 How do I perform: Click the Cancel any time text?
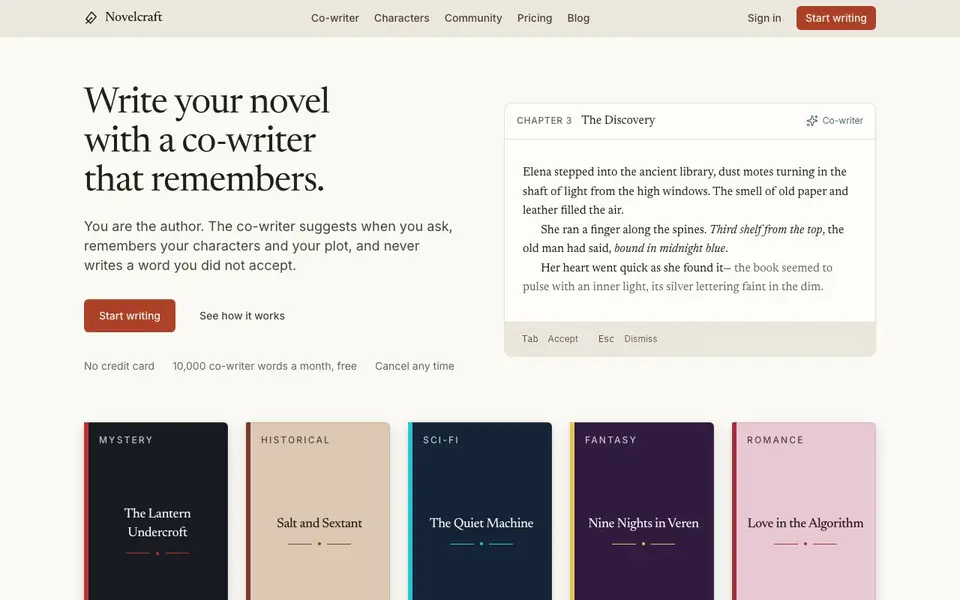click(x=414, y=366)
